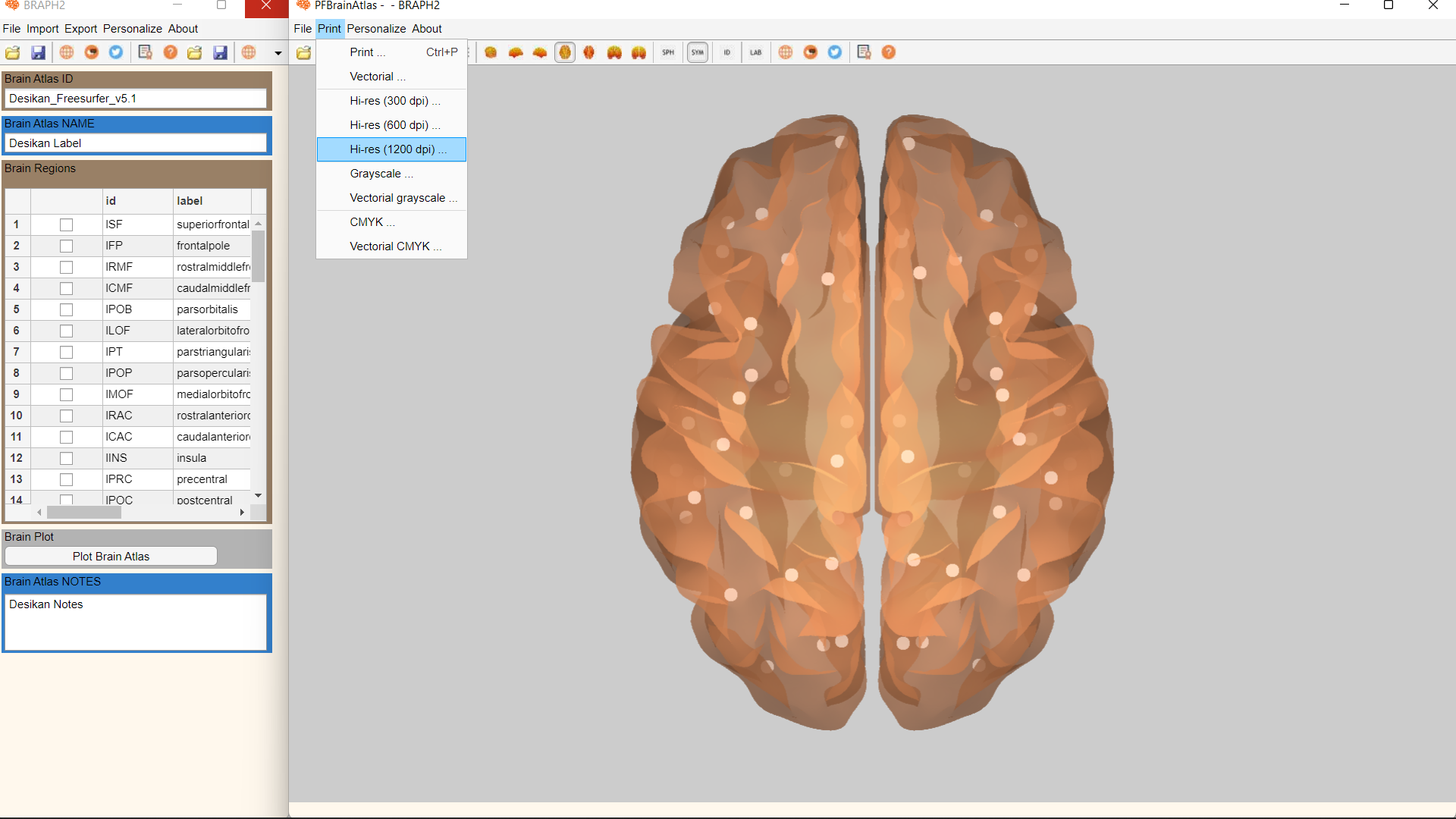Check the IPOB parsorbitalis row checkbox
This screenshot has width=1456, height=819.
[x=66, y=309]
